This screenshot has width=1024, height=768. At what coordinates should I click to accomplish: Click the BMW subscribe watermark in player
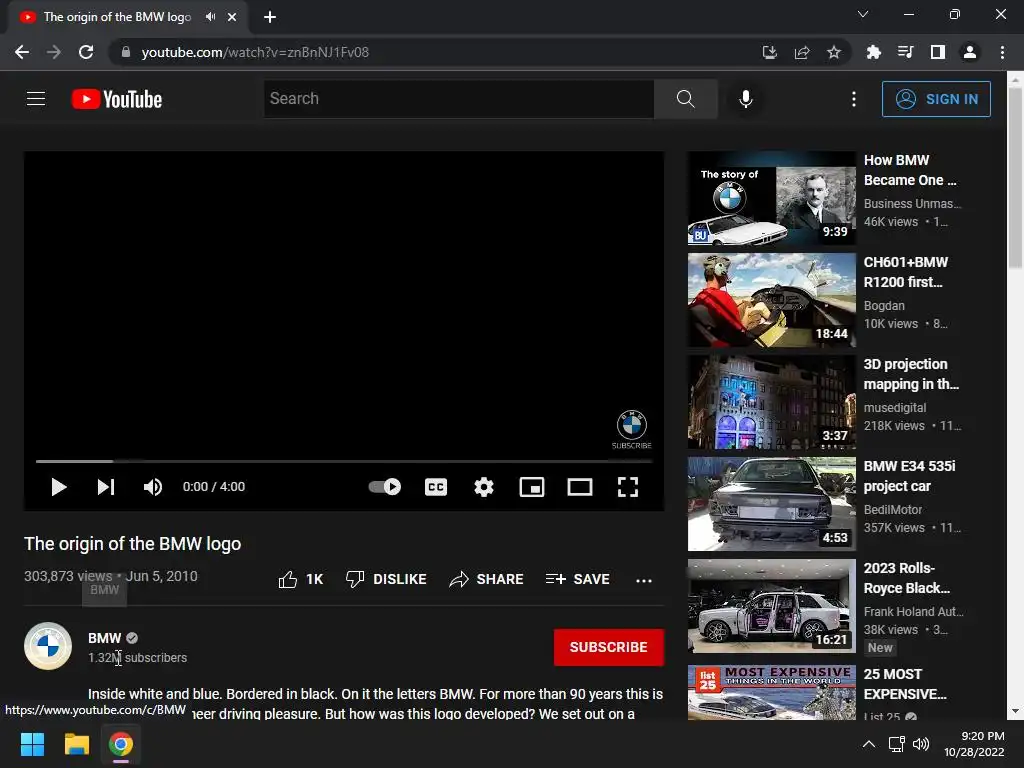point(632,430)
